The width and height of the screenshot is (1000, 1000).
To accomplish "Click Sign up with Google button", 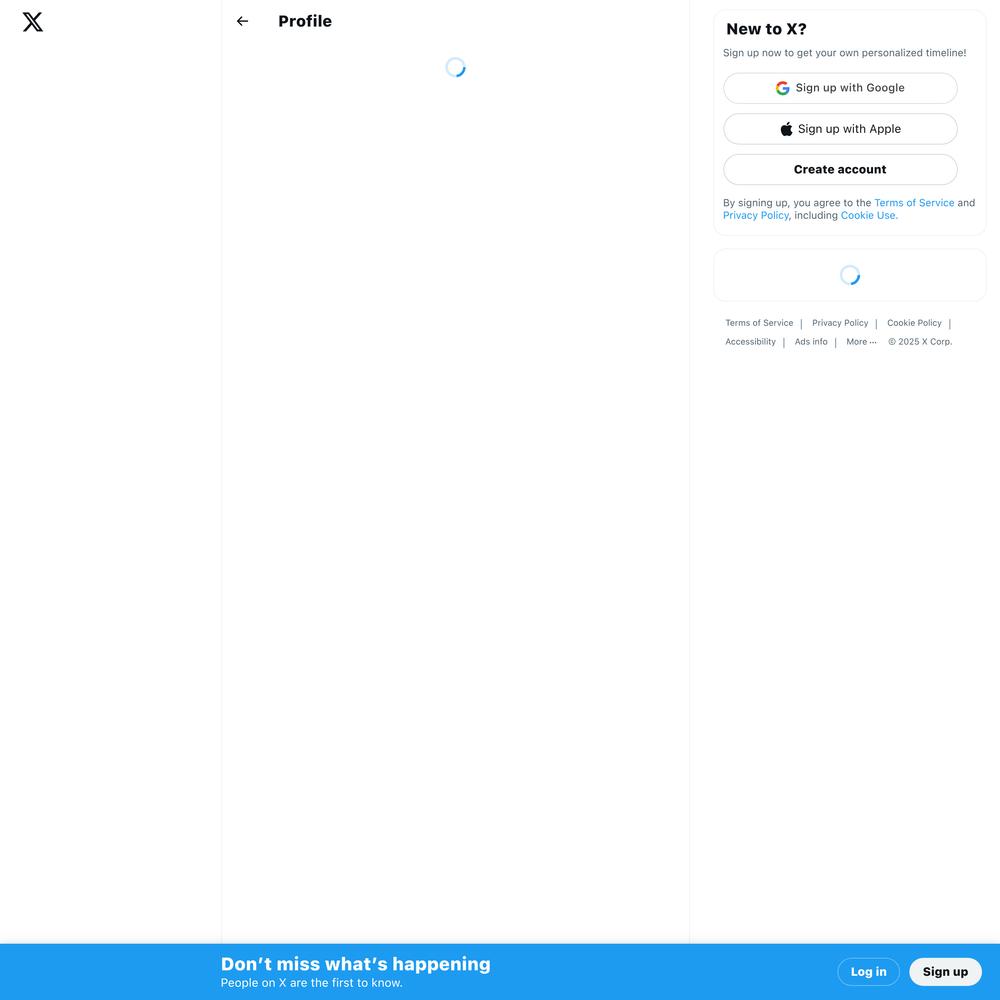I will (840, 88).
